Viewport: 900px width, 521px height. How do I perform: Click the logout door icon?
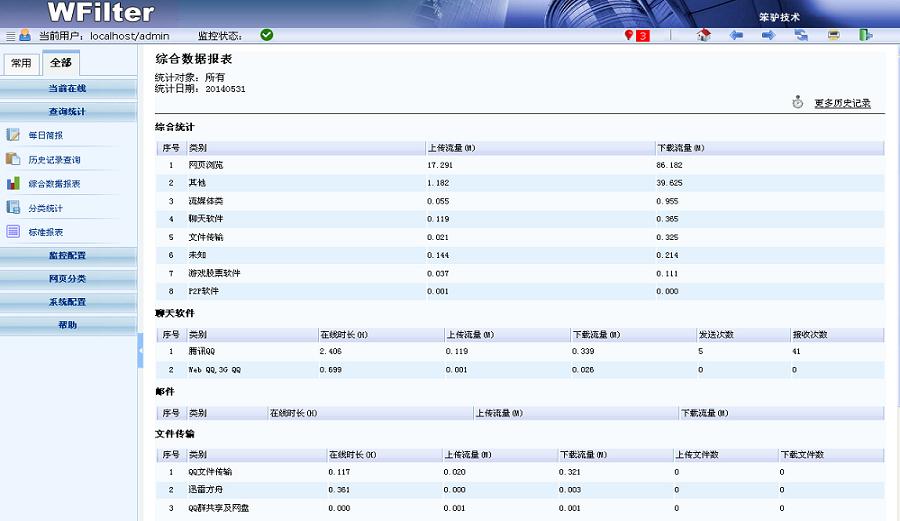[865, 35]
